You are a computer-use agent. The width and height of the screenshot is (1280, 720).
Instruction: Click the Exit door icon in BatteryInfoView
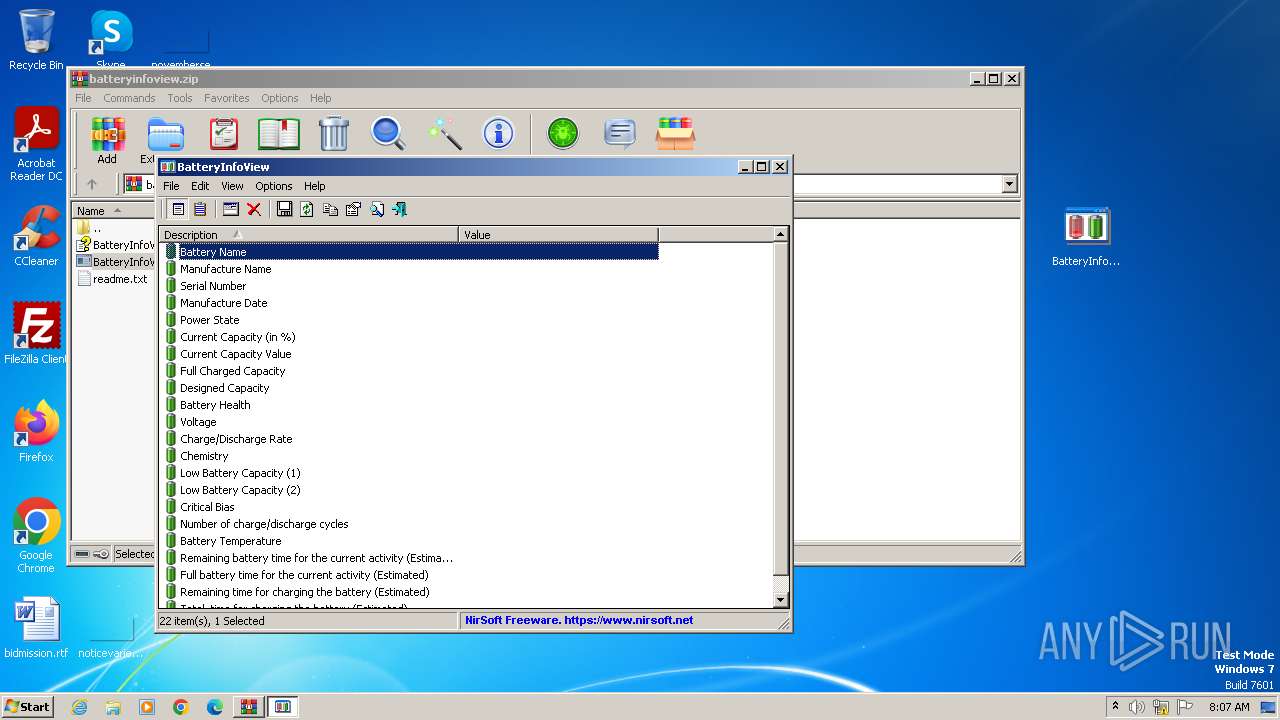400,209
